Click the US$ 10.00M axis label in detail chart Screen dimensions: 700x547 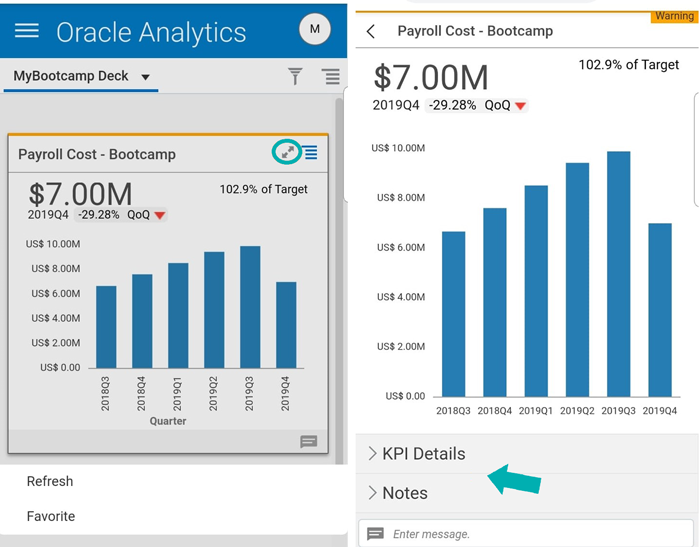(x=398, y=148)
